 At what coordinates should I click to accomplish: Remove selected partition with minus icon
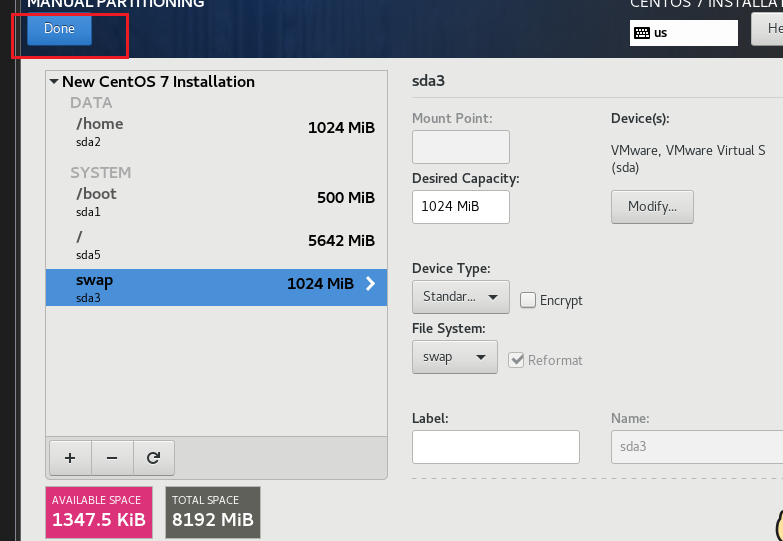point(112,458)
